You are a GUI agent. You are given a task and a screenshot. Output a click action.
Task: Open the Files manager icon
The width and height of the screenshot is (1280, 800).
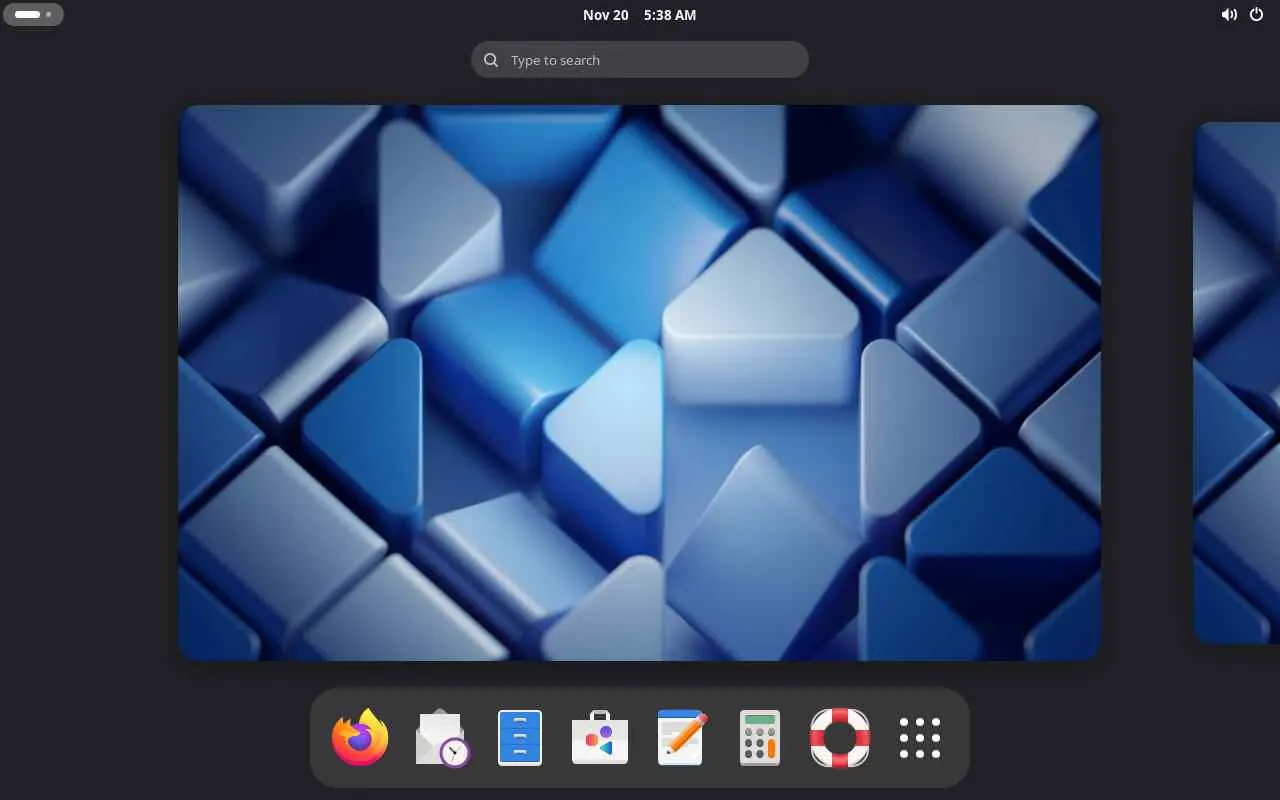520,738
